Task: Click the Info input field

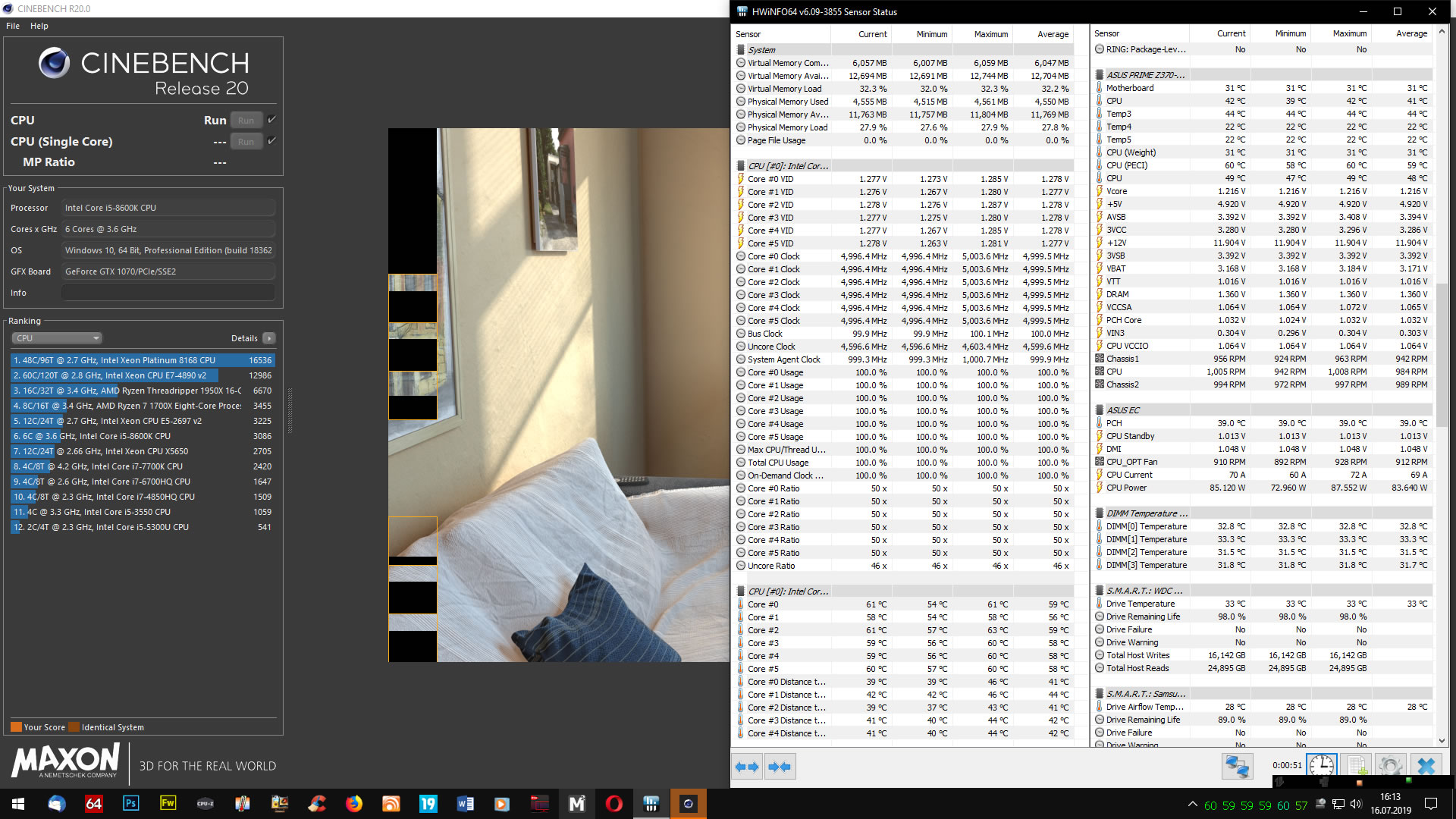Action: pyautogui.click(x=168, y=293)
